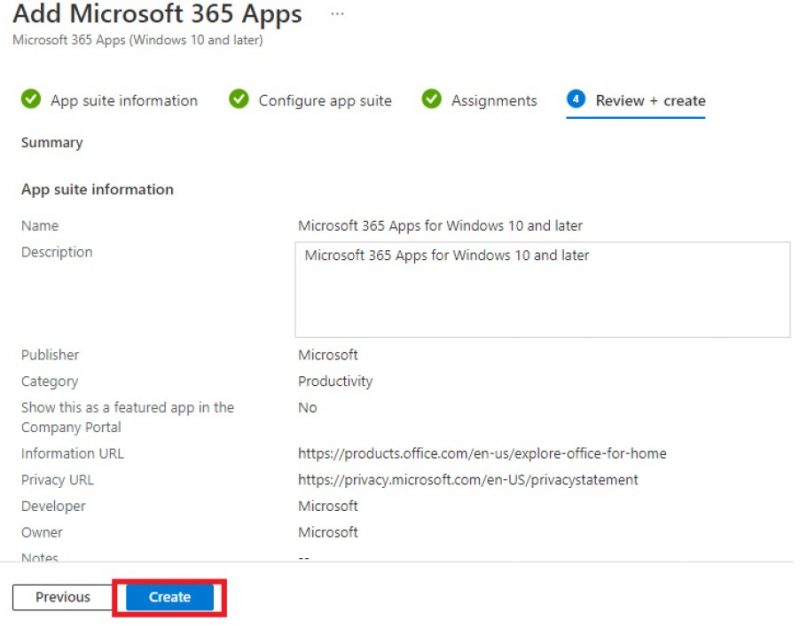Image resolution: width=800 pixels, height=629 pixels.
Task: Click inside the Description text box
Action: point(542,289)
